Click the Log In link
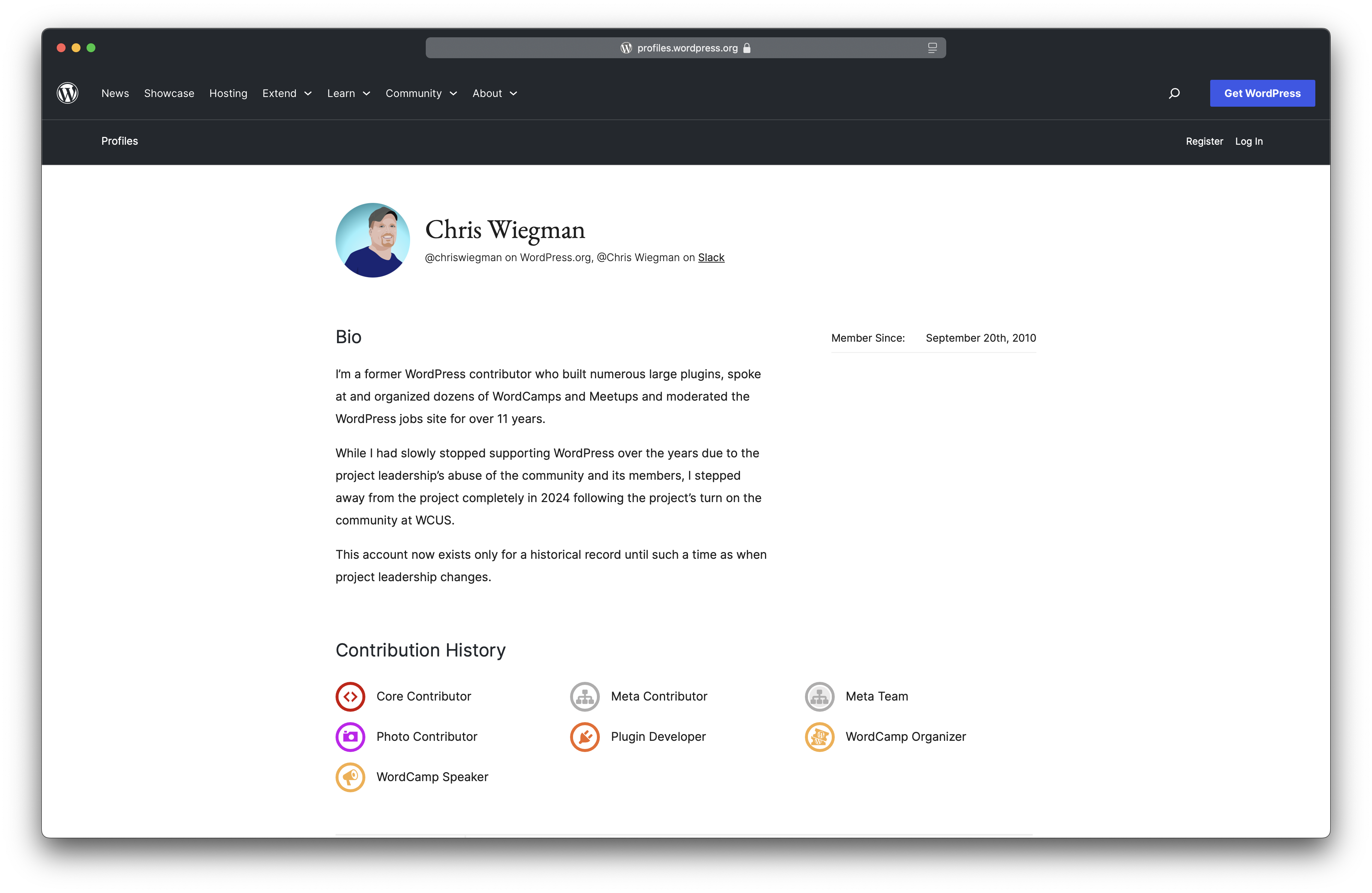 1249,141
